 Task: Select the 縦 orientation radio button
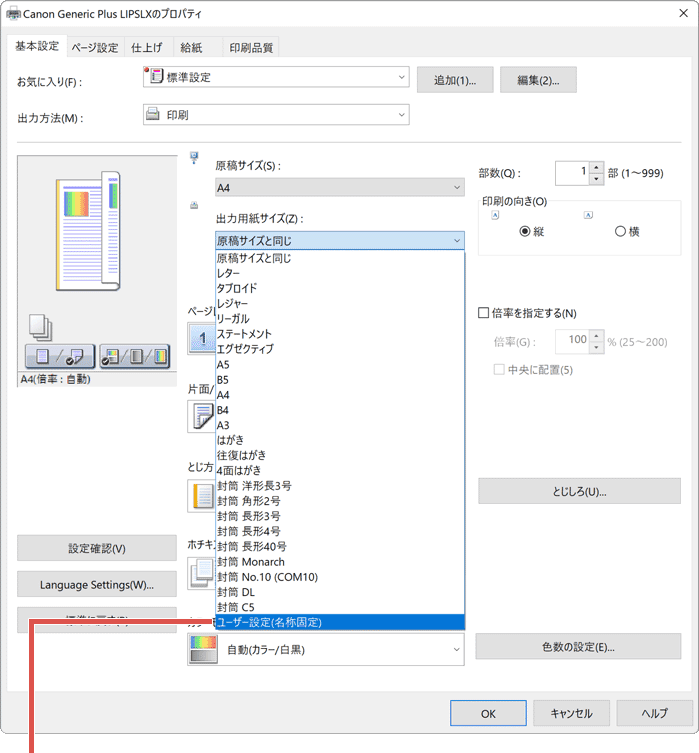(x=525, y=231)
